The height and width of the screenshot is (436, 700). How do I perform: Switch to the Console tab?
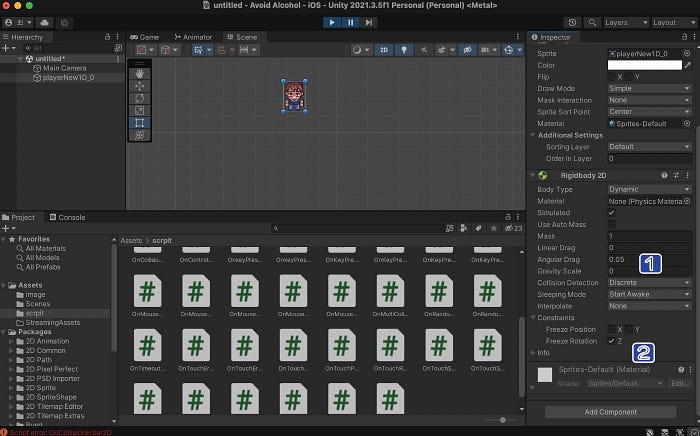pyautogui.click(x=67, y=217)
